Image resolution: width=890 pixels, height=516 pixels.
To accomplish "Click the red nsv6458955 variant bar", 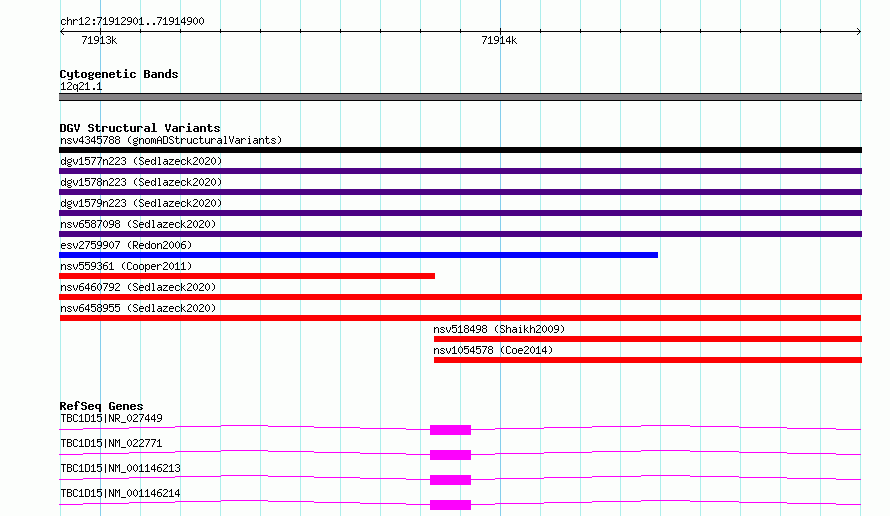I will point(460,318).
